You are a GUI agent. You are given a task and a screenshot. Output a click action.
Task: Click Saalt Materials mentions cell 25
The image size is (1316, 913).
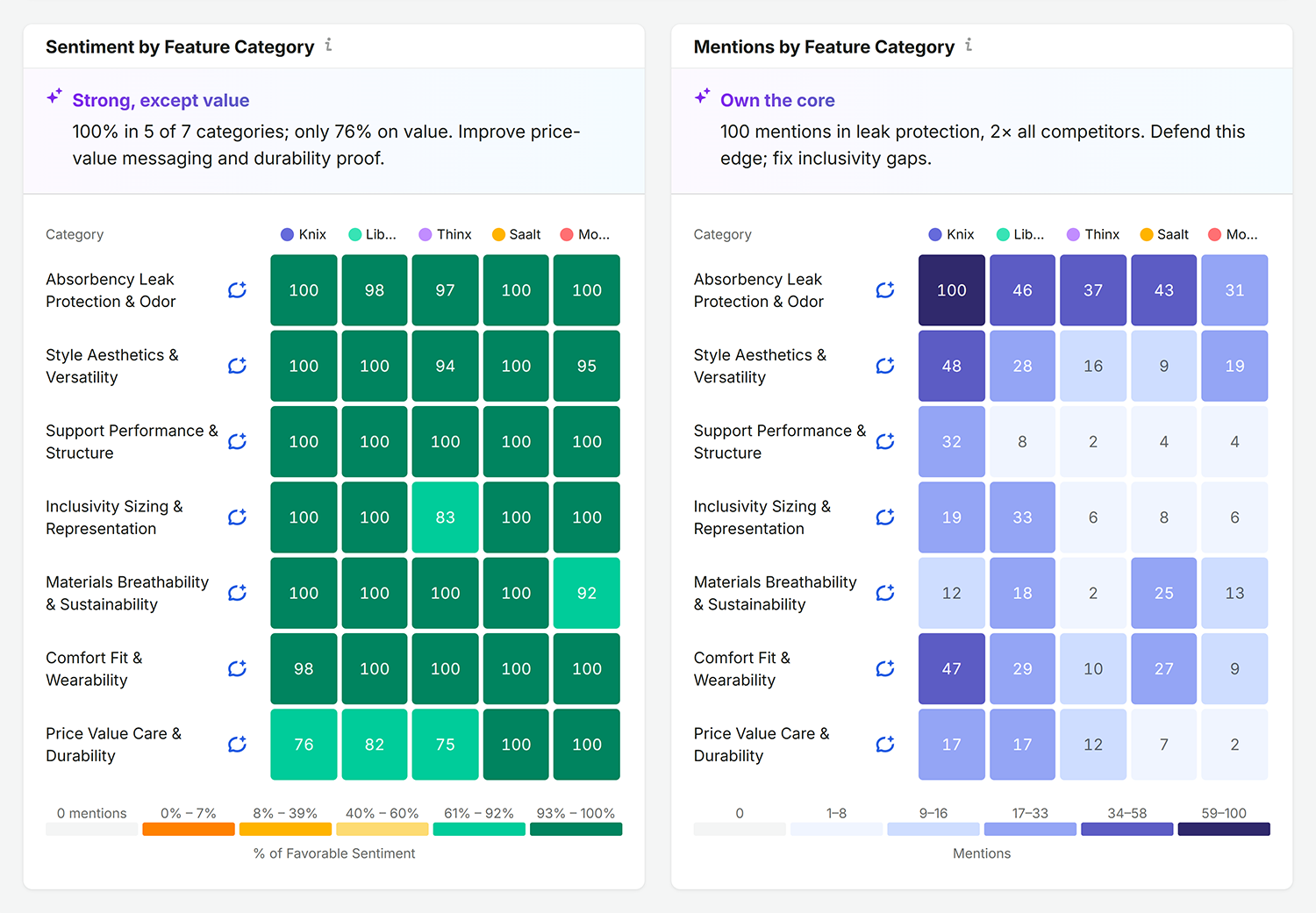pyautogui.click(x=1164, y=593)
